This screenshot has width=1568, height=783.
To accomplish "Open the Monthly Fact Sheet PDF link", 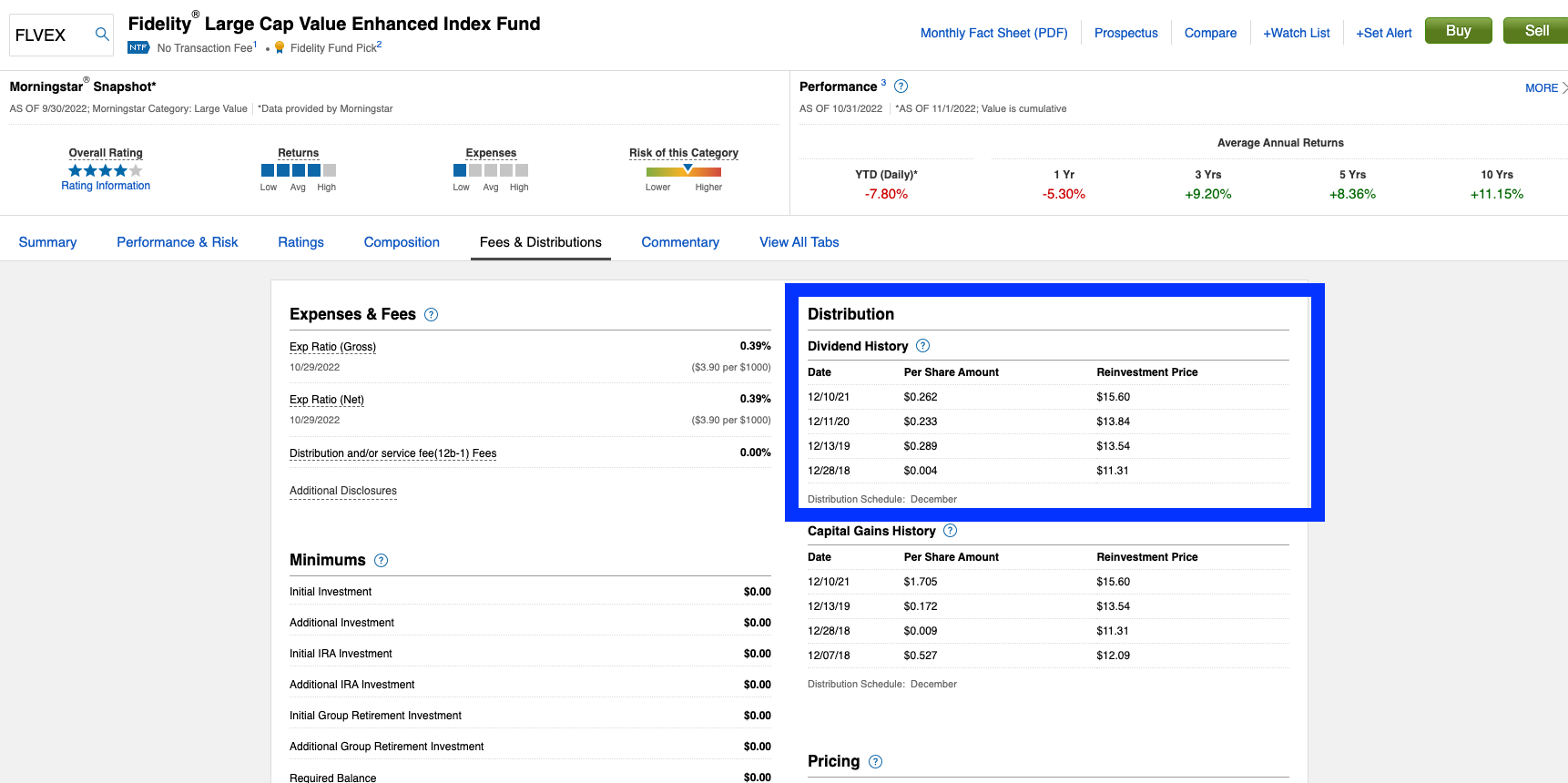I will click(x=993, y=33).
